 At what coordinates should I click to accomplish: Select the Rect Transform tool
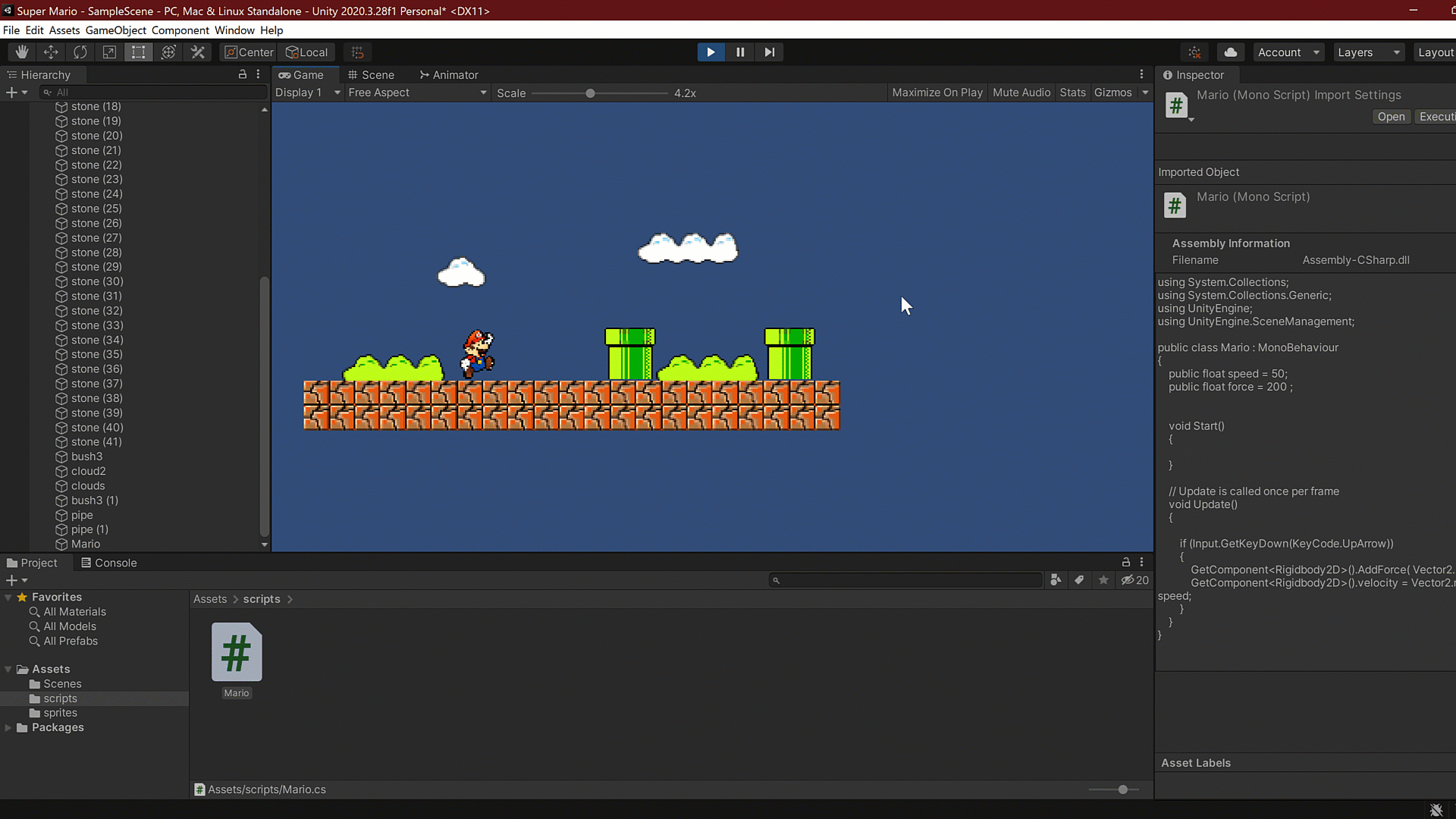138,52
